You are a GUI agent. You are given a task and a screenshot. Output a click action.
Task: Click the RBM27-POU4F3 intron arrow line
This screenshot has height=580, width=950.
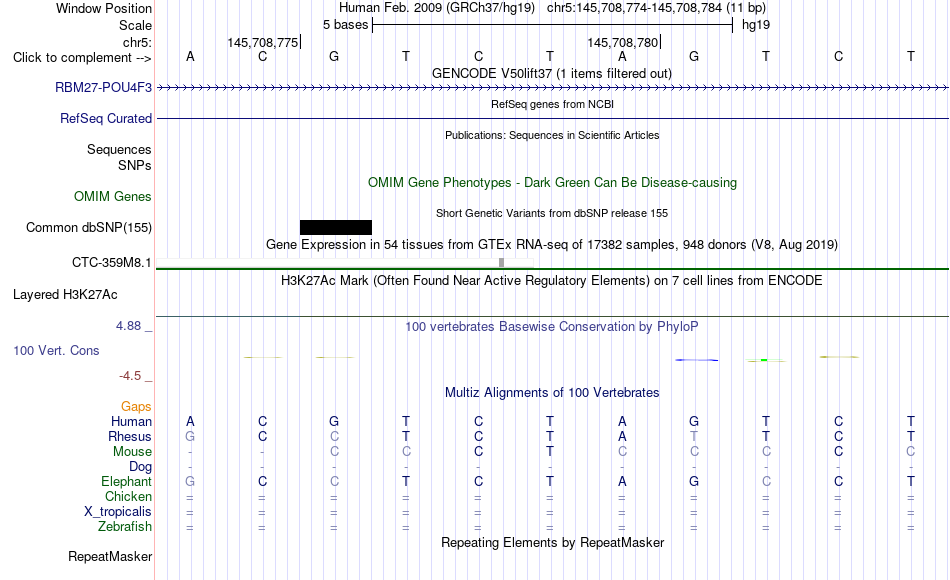(x=552, y=88)
